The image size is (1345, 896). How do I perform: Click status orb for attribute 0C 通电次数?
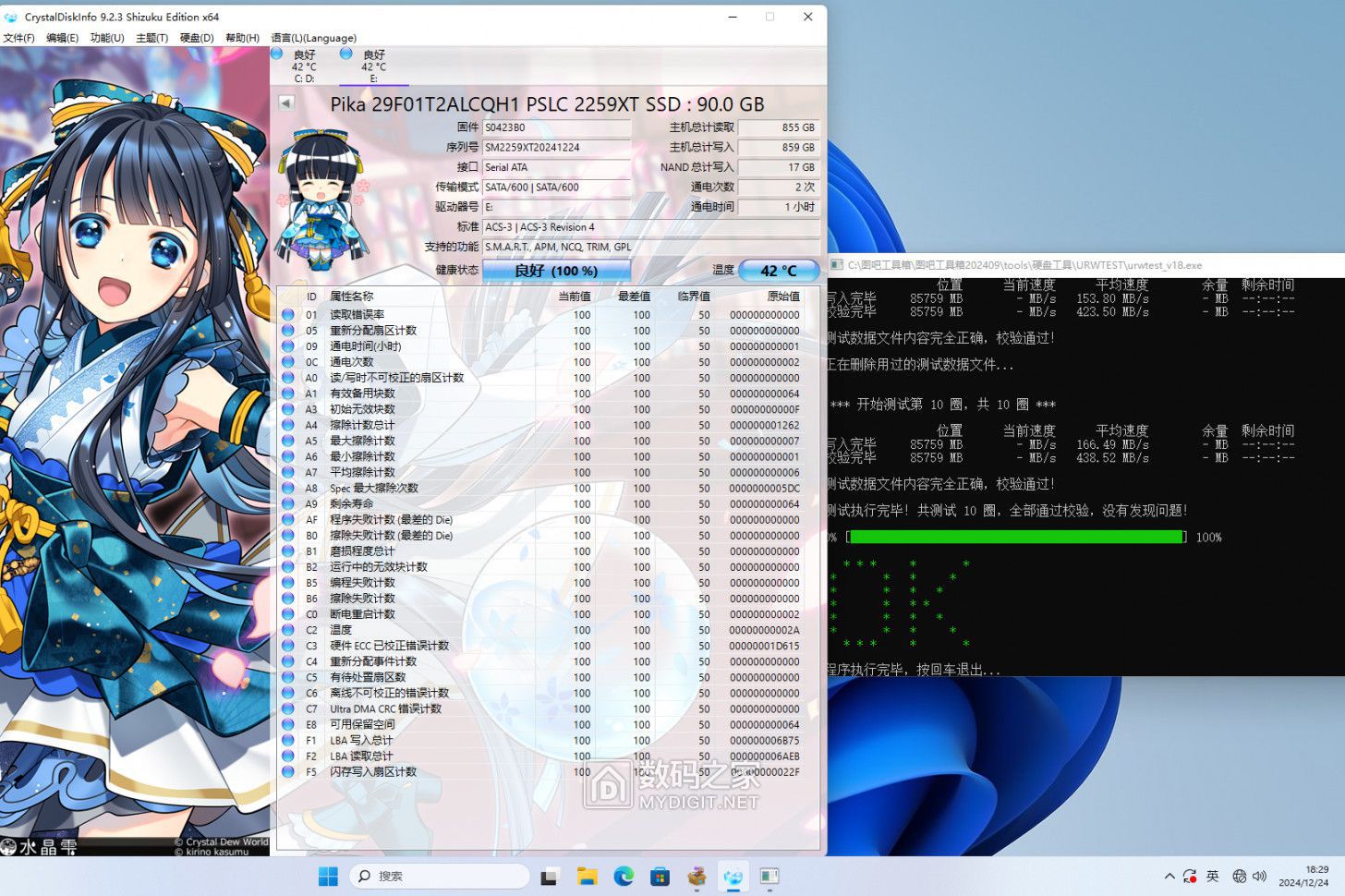tap(288, 362)
